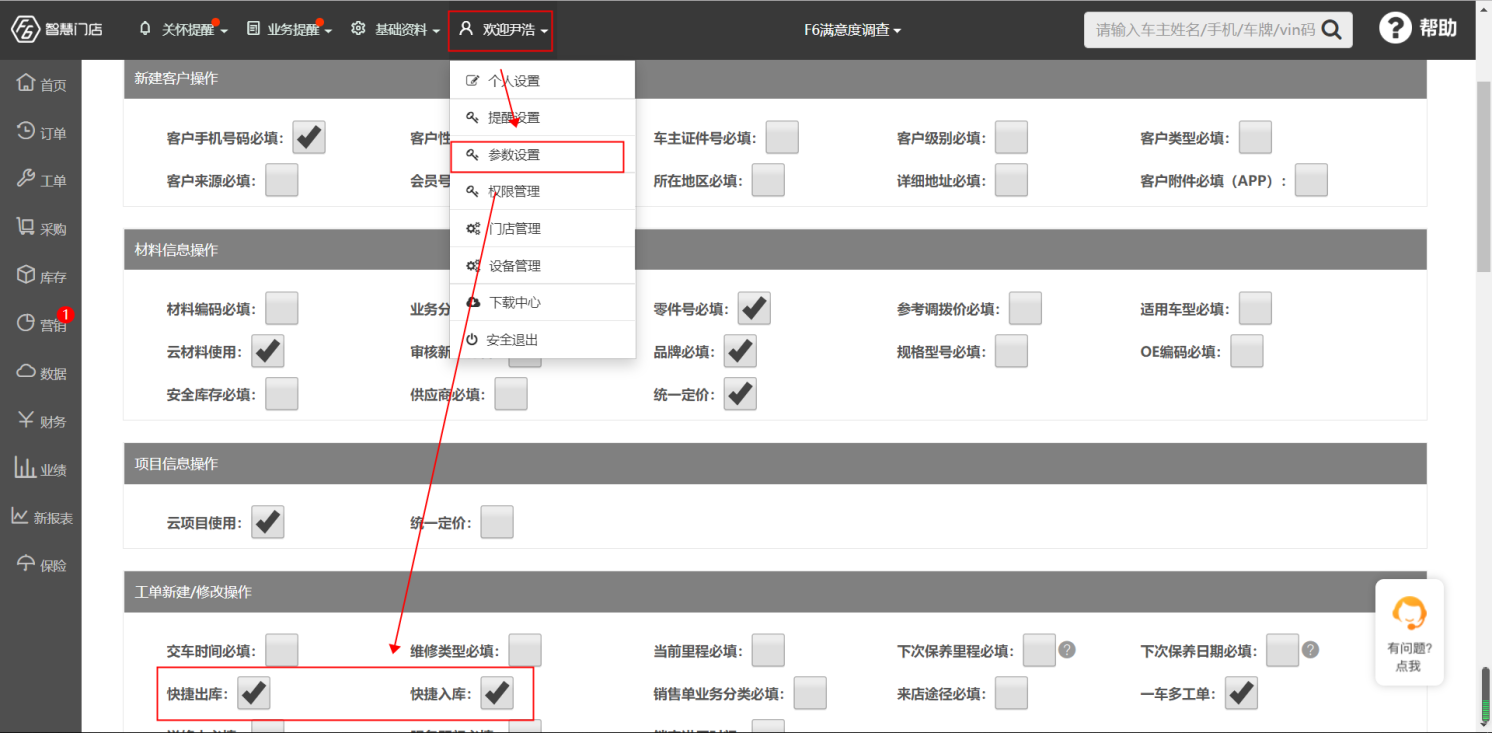This screenshot has width=1492, height=733.
Task: Check 车主证件号必填 checkbox
Action: (x=782, y=137)
